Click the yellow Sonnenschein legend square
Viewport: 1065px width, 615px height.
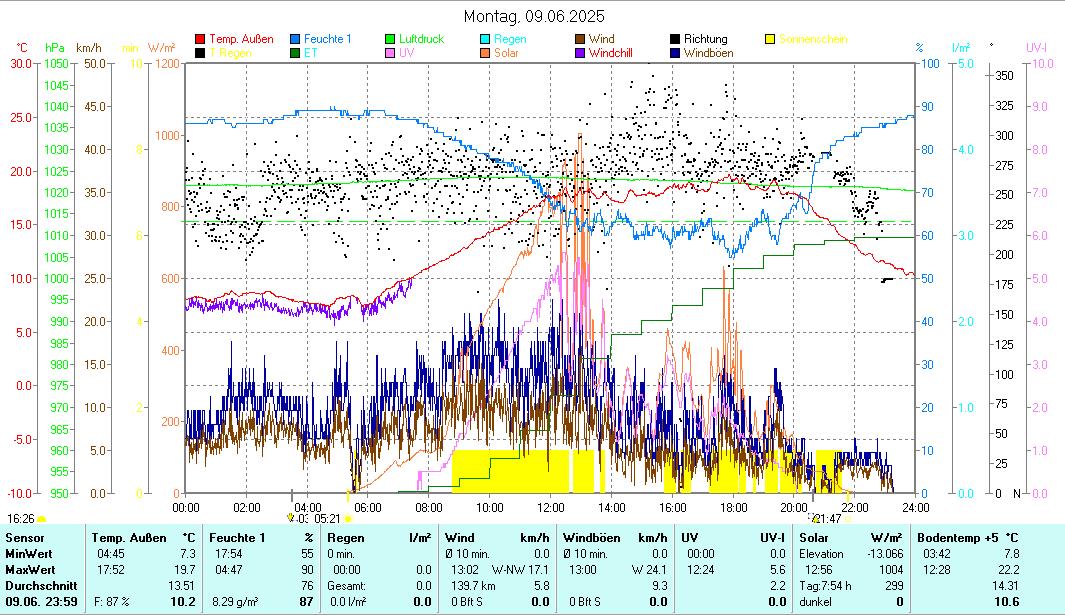(x=771, y=40)
